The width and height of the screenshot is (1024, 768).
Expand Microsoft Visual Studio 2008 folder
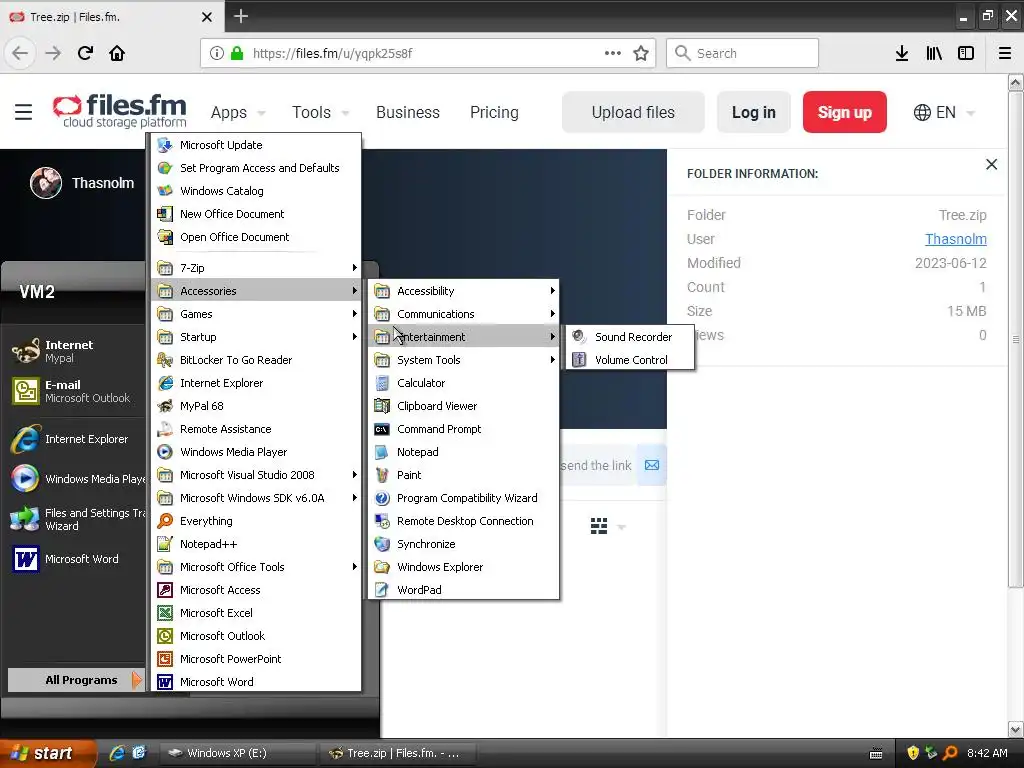[256, 475]
